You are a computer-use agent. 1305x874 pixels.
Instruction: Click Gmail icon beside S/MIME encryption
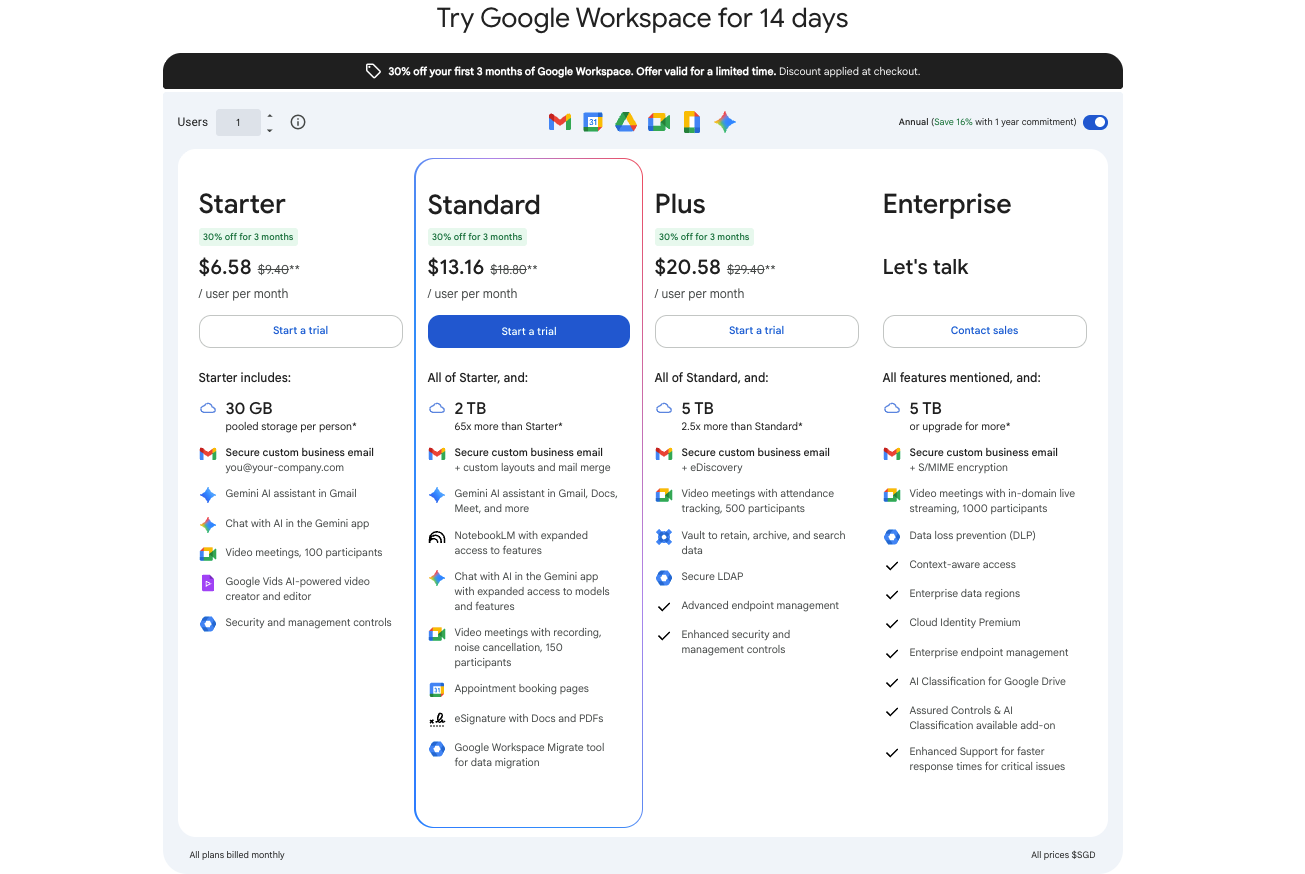click(892, 453)
